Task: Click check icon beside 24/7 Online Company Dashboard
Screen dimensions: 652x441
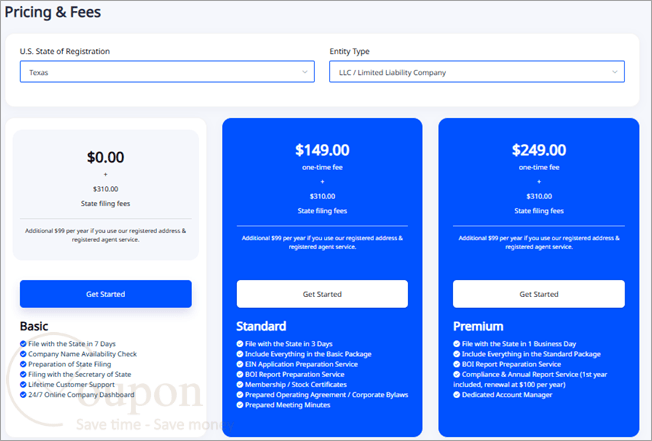Action: [23, 395]
